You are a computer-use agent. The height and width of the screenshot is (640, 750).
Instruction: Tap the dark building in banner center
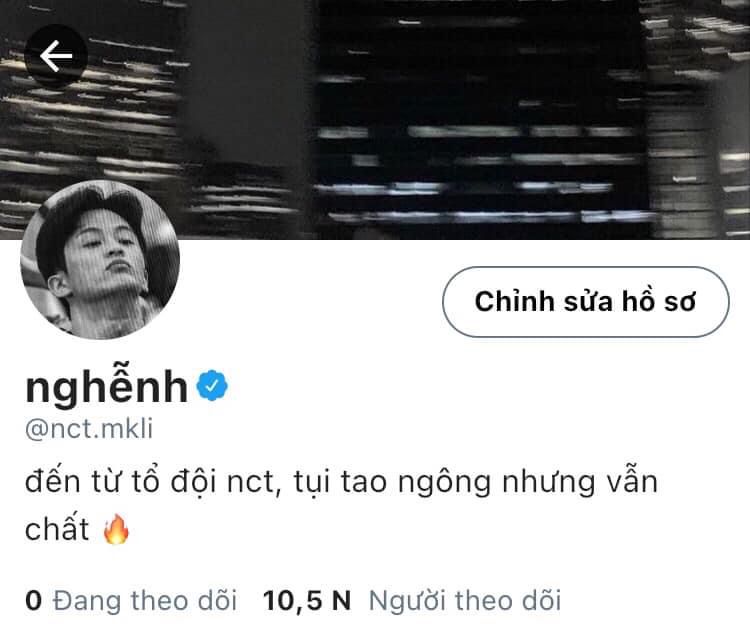click(x=478, y=120)
